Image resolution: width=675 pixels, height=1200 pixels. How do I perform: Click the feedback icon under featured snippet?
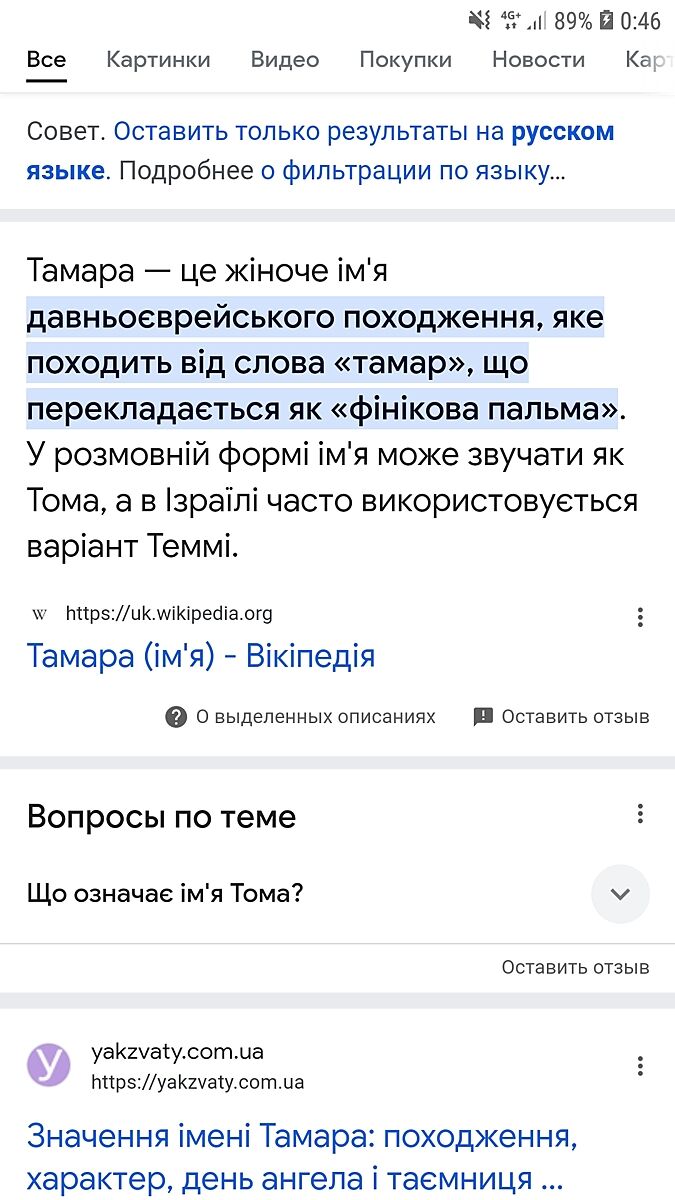pos(484,716)
